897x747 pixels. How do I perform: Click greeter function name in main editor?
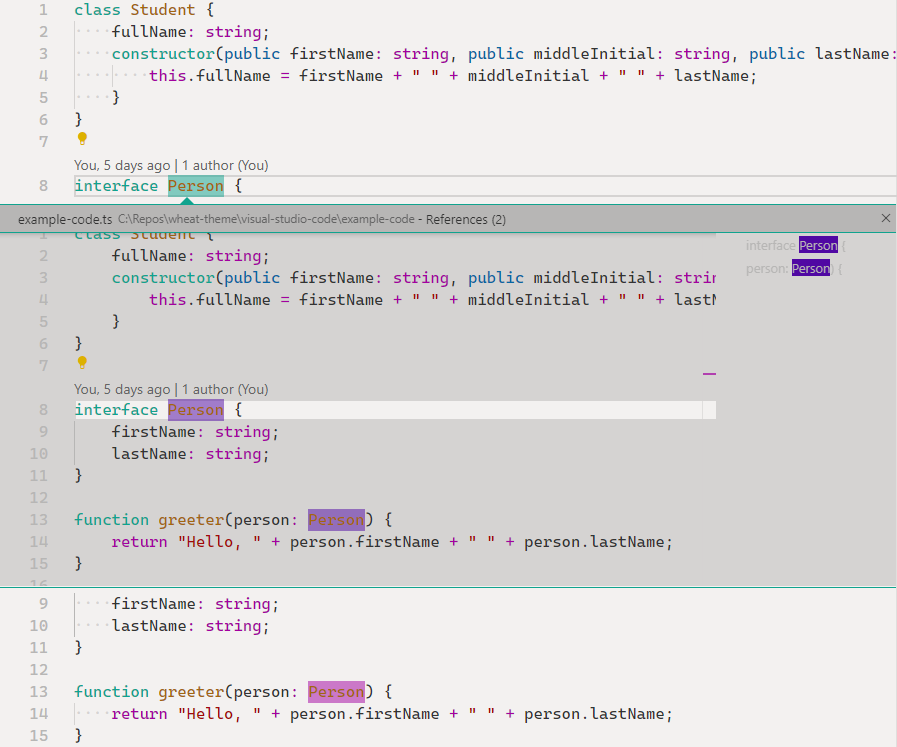pos(191,692)
